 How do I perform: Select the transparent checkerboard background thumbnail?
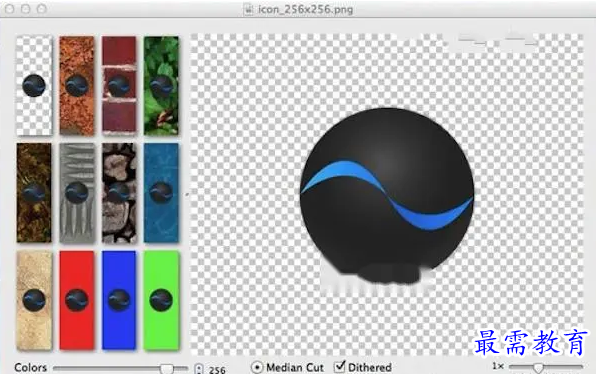click(x=34, y=86)
